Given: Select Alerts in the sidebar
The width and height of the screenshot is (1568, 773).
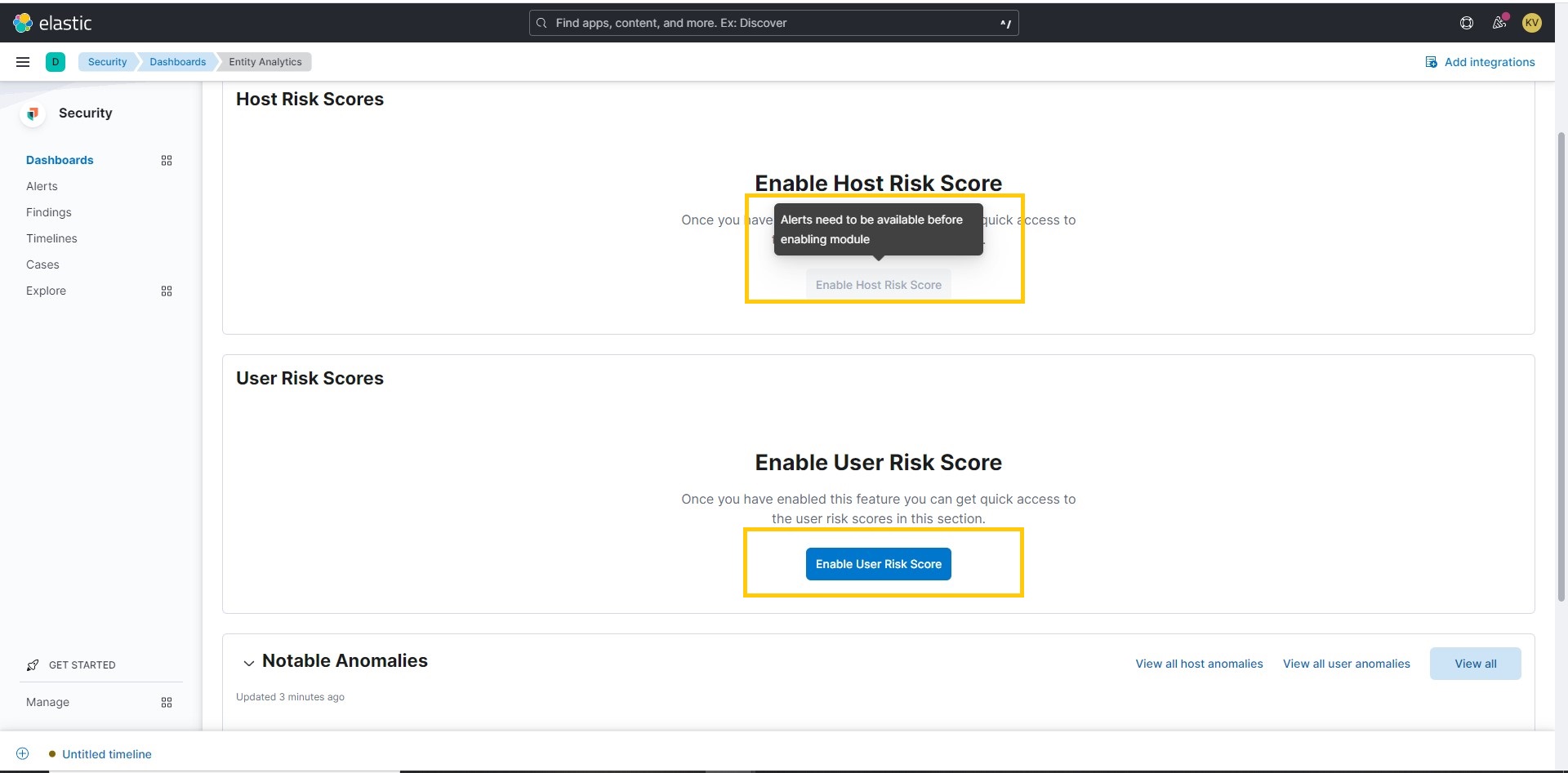Looking at the screenshot, I should 42,186.
